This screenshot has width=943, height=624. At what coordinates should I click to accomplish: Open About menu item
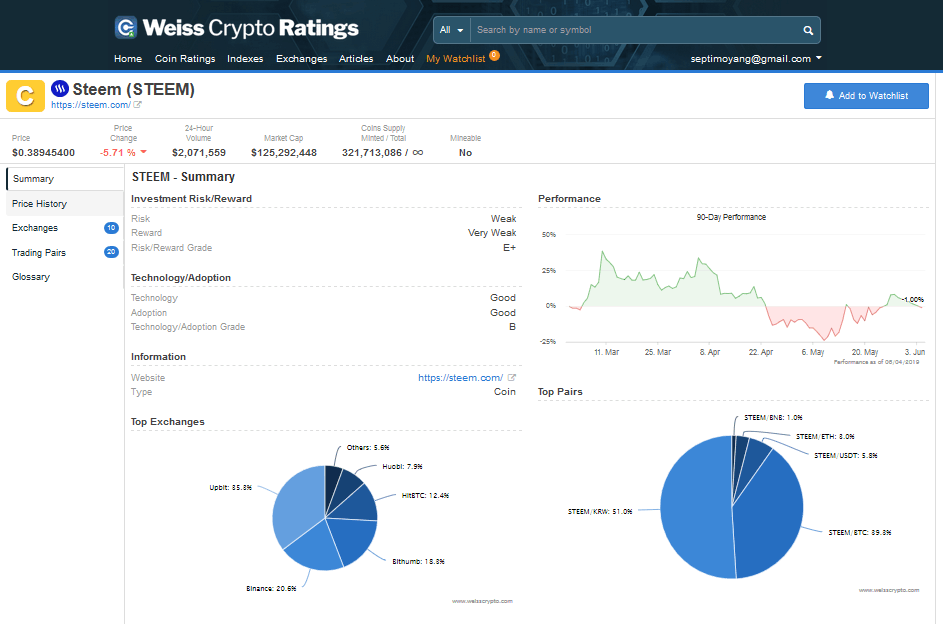pos(400,58)
